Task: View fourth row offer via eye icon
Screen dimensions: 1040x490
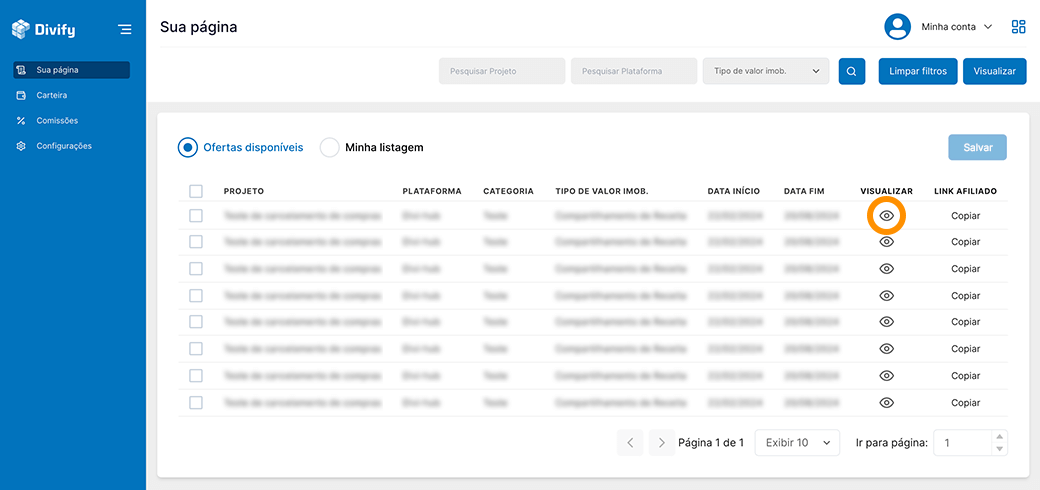Action: click(x=887, y=295)
